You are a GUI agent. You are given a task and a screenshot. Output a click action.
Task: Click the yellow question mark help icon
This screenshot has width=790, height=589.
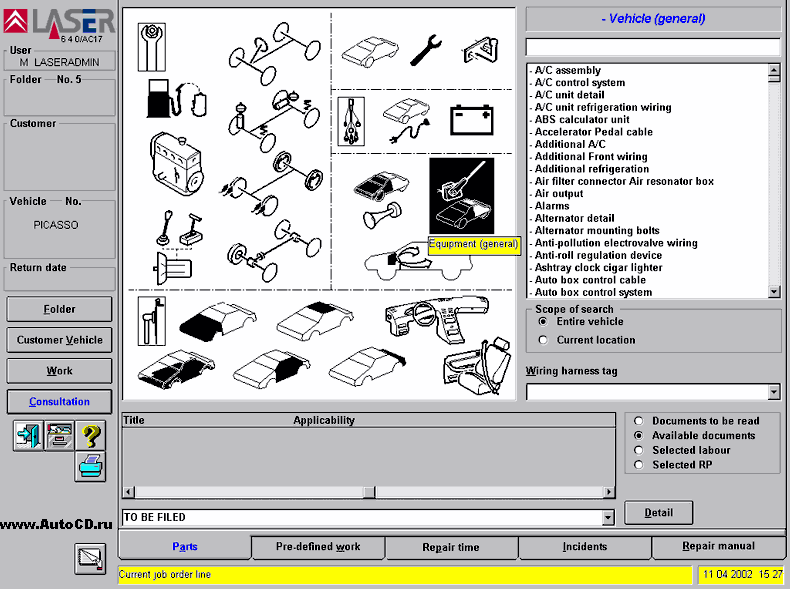90,435
